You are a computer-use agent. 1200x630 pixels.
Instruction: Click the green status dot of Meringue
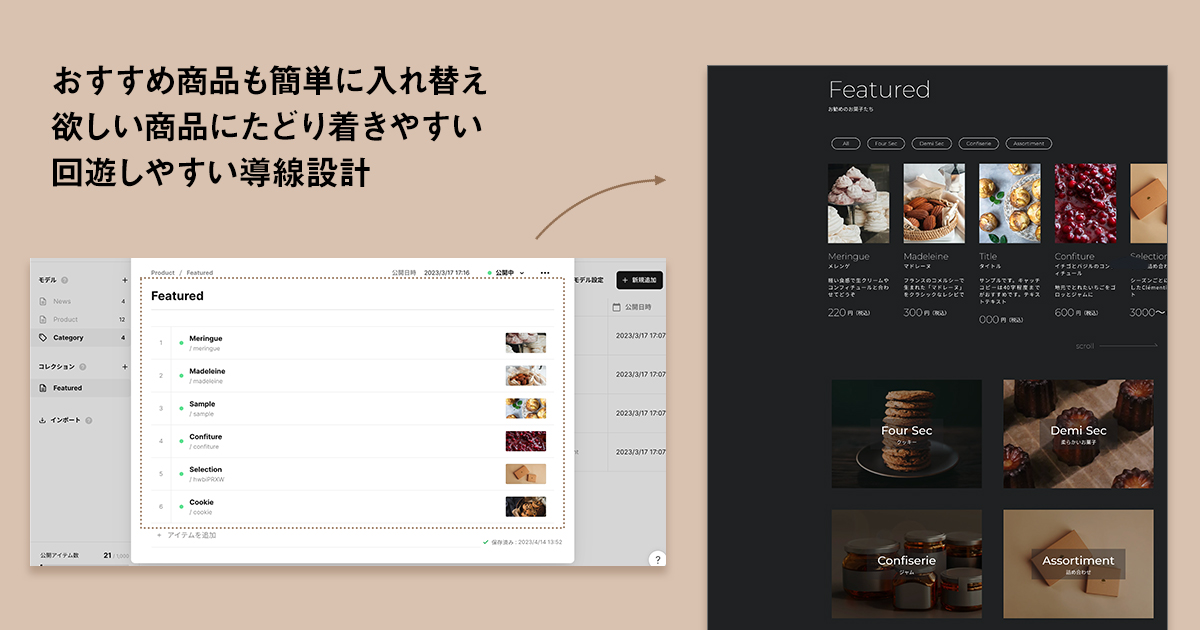pyautogui.click(x=181, y=343)
